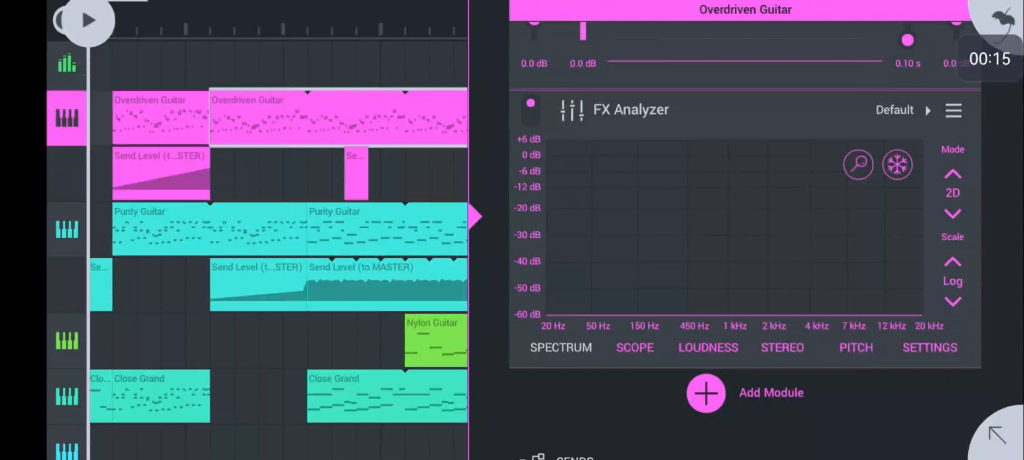Image resolution: width=1024 pixels, height=460 pixels.
Task: Select the outlined longer Overdriven Guitar clip
Action: tap(338, 117)
